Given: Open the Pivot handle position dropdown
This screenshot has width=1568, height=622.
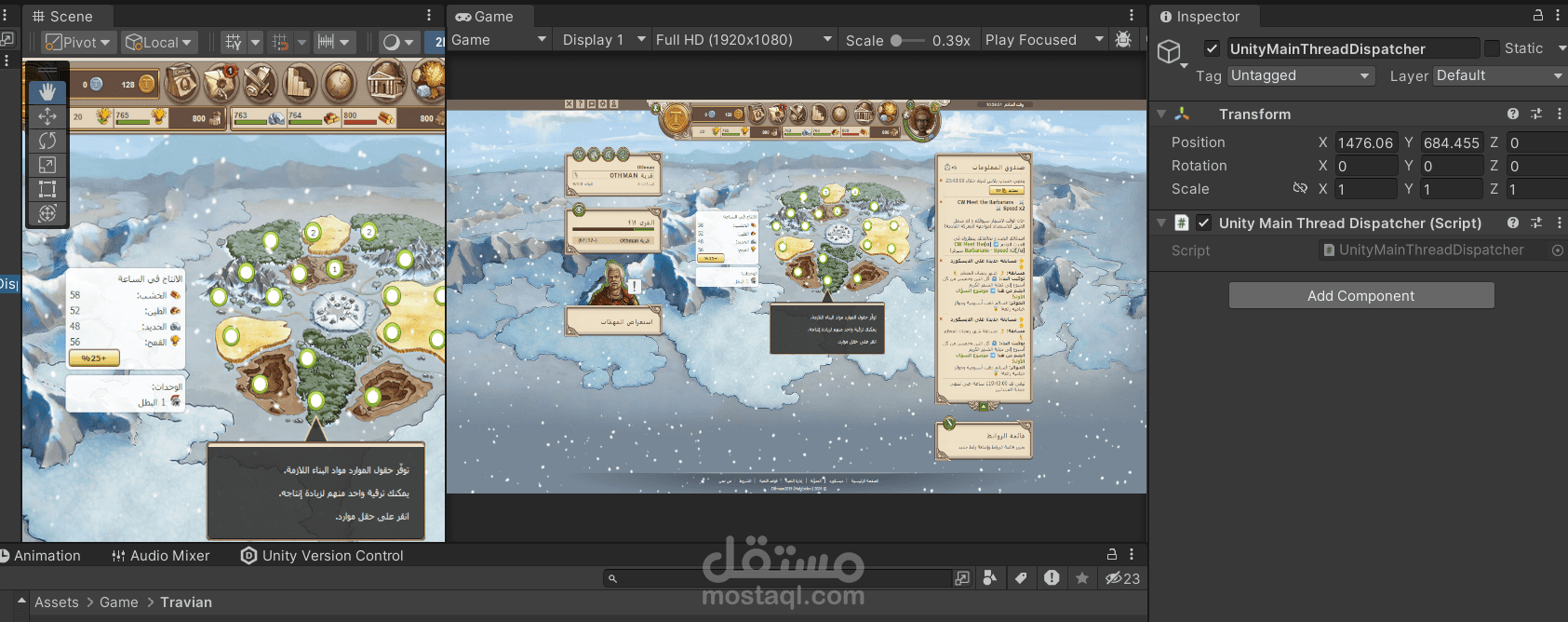Looking at the screenshot, I should tap(79, 42).
